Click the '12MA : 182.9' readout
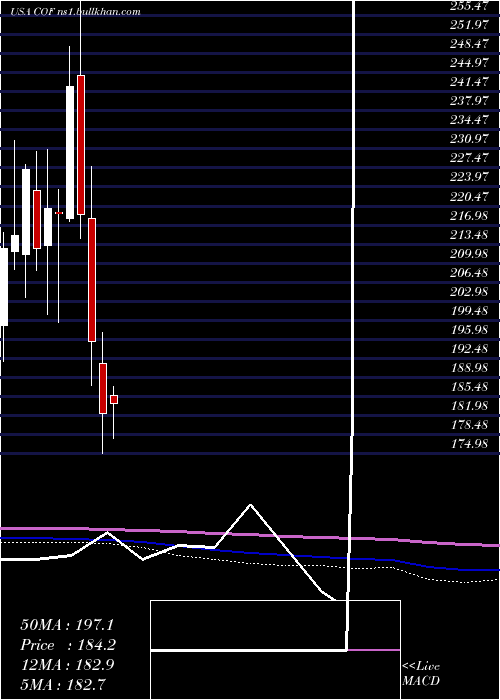Viewport: 500px width, 700px height. pos(67,665)
